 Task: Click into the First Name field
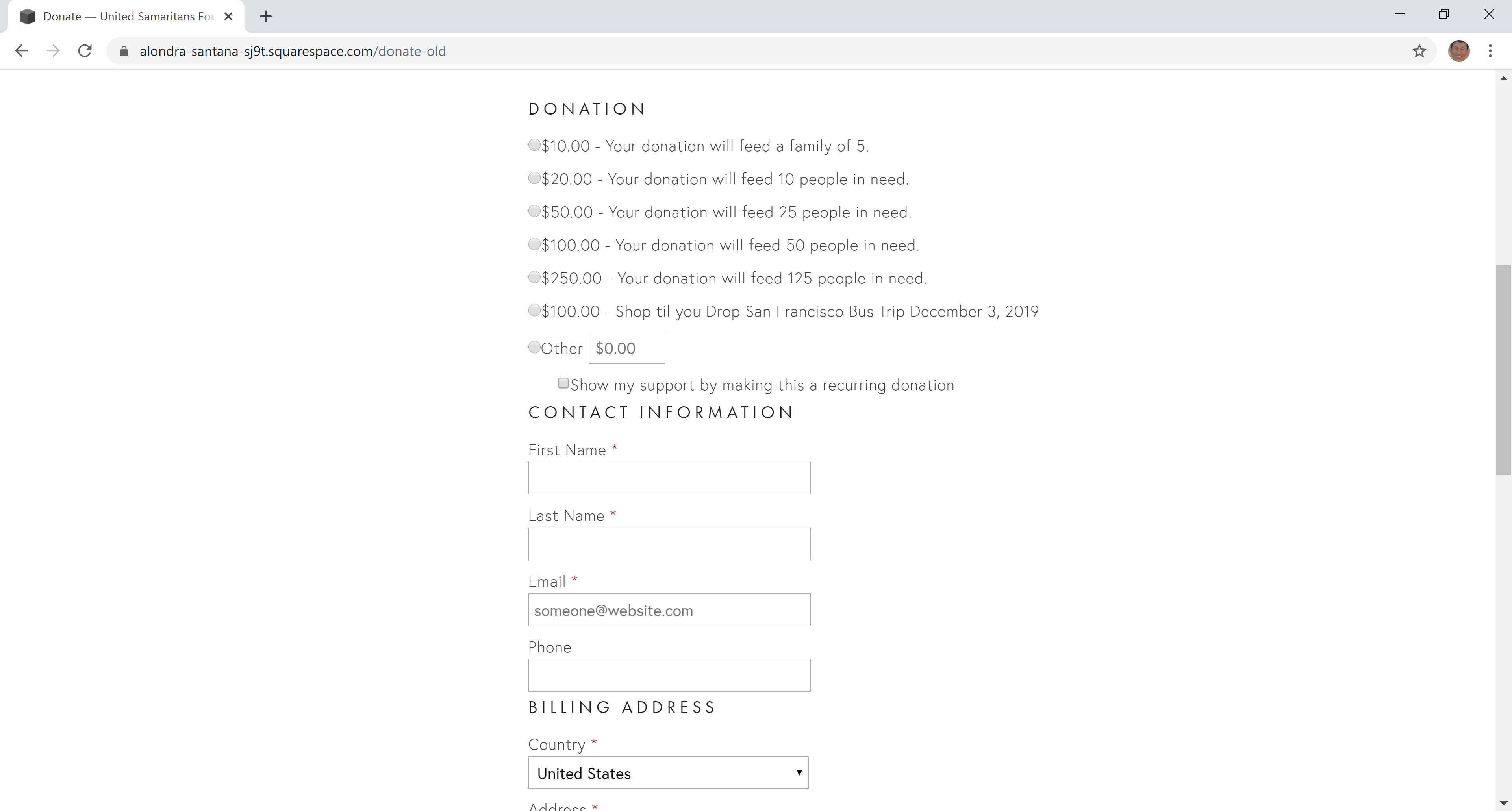pyautogui.click(x=669, y=478)
